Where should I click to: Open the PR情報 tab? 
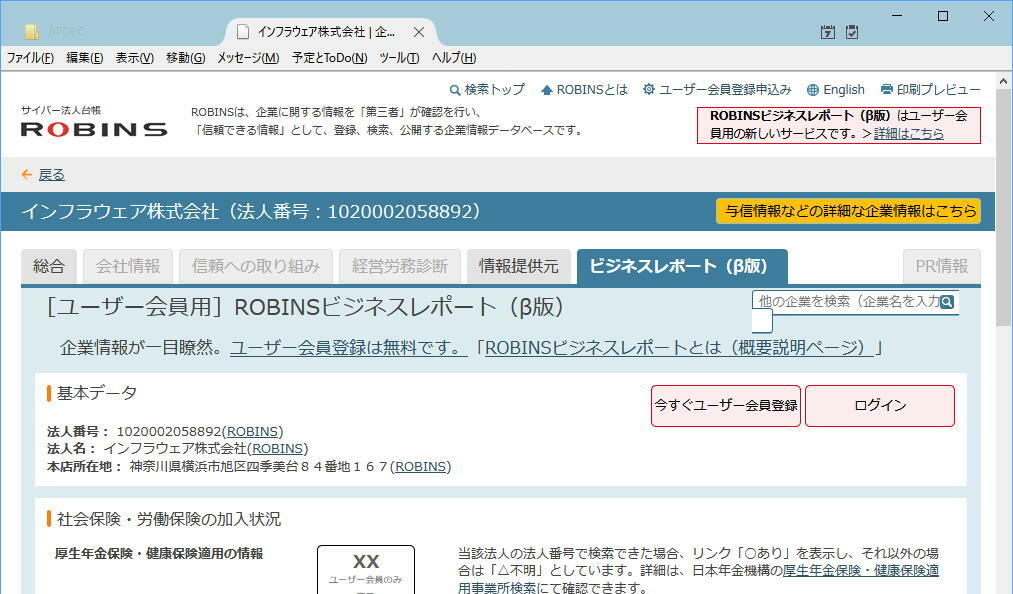[x=941, y=266]
